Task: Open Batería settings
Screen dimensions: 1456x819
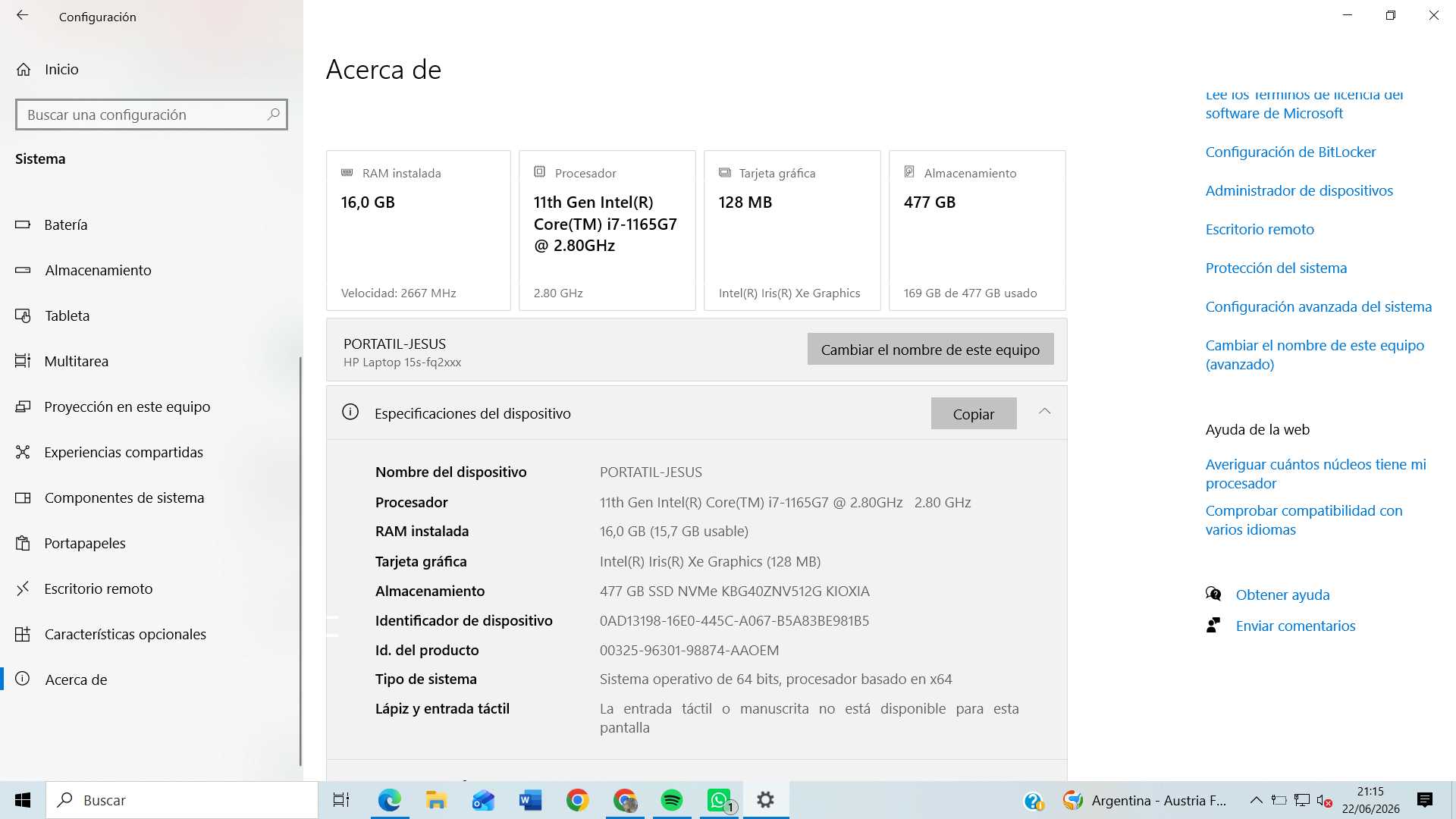Action: point(150,224)
